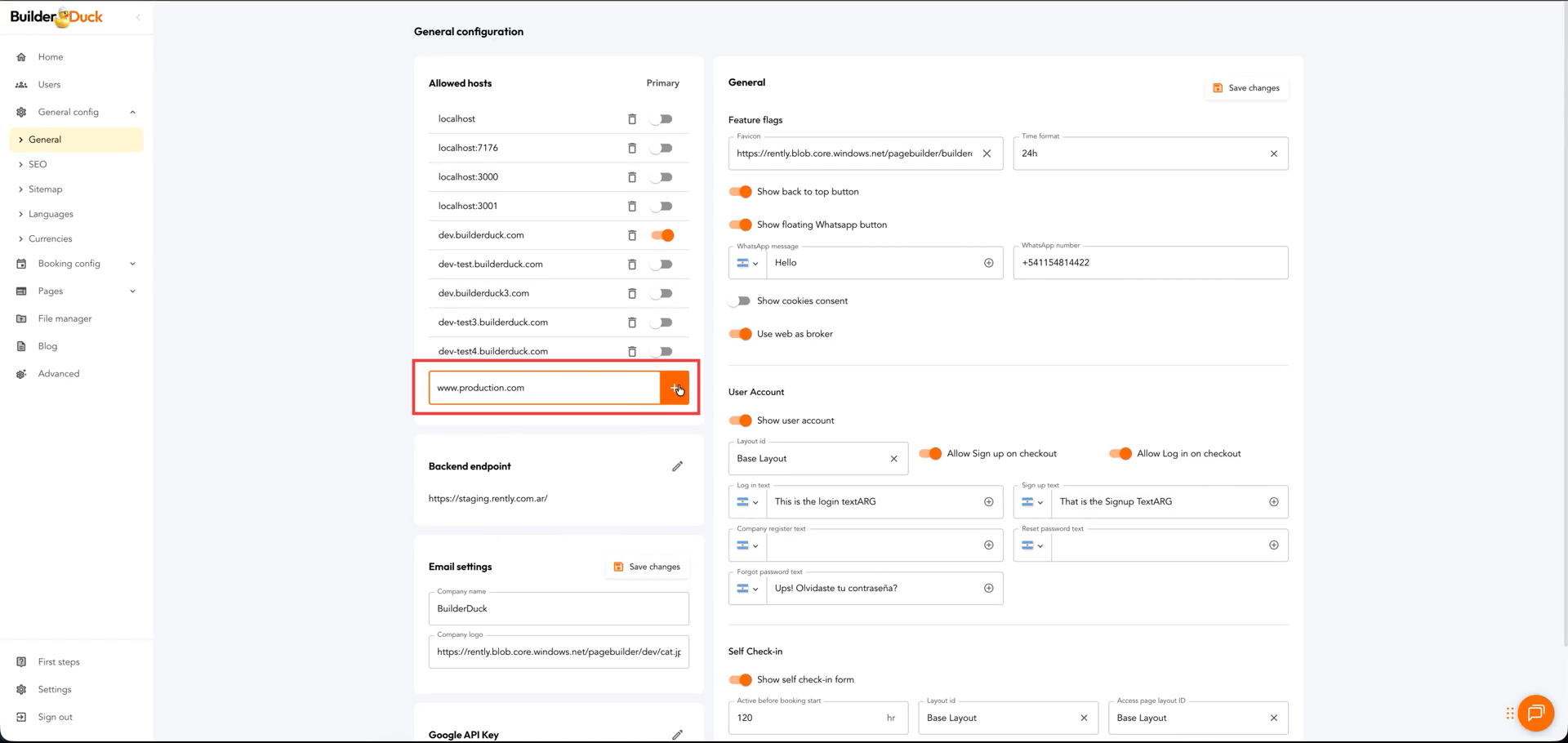The height and width of the screenshot is (743, 1568).
Task: Disable Show back to top button
Action: pos(741,192)
